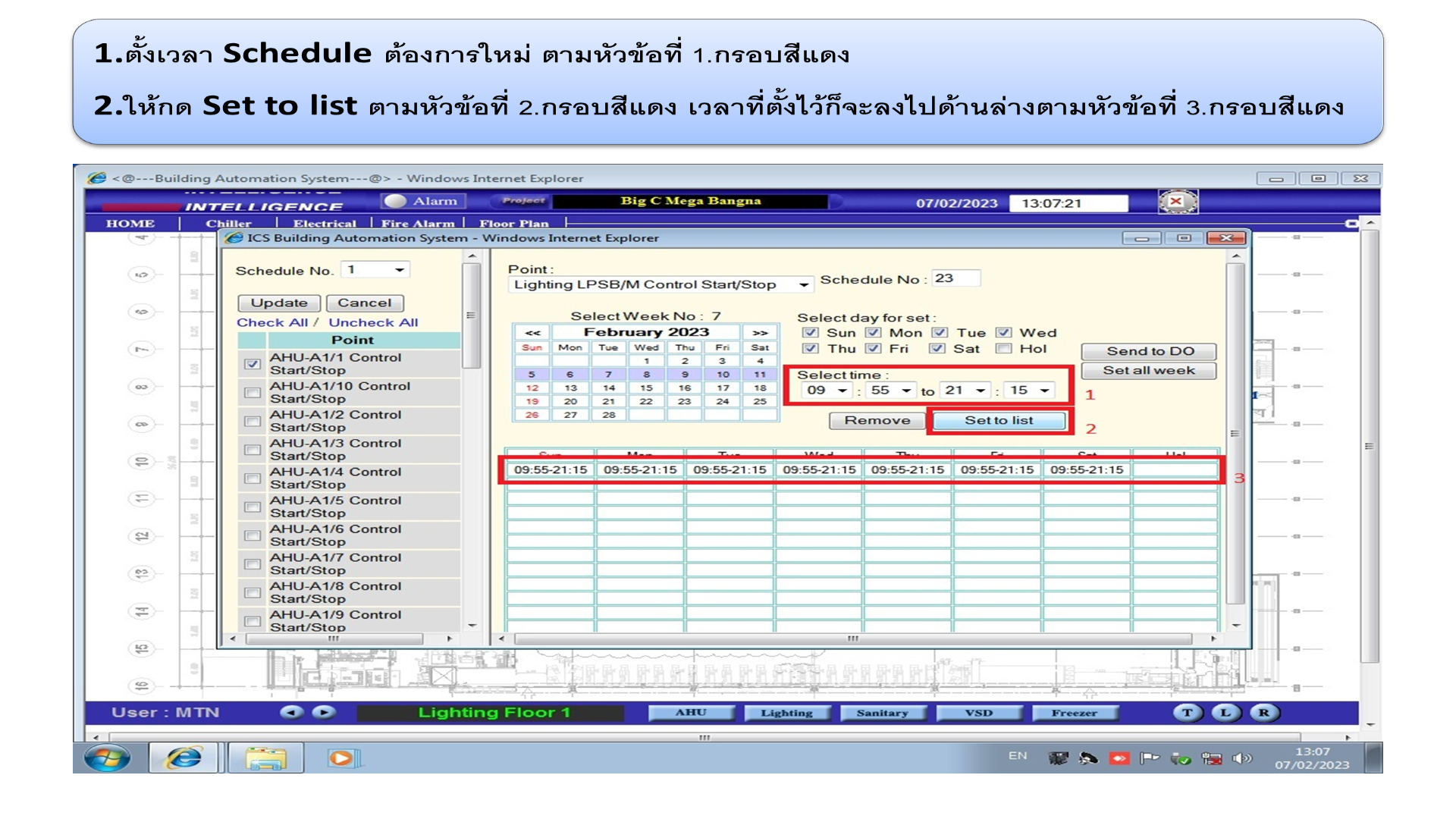The height and width of the screenshot is (819, 1456).
Task: Open the Windows Start menu
Action: tap(107, 758)
